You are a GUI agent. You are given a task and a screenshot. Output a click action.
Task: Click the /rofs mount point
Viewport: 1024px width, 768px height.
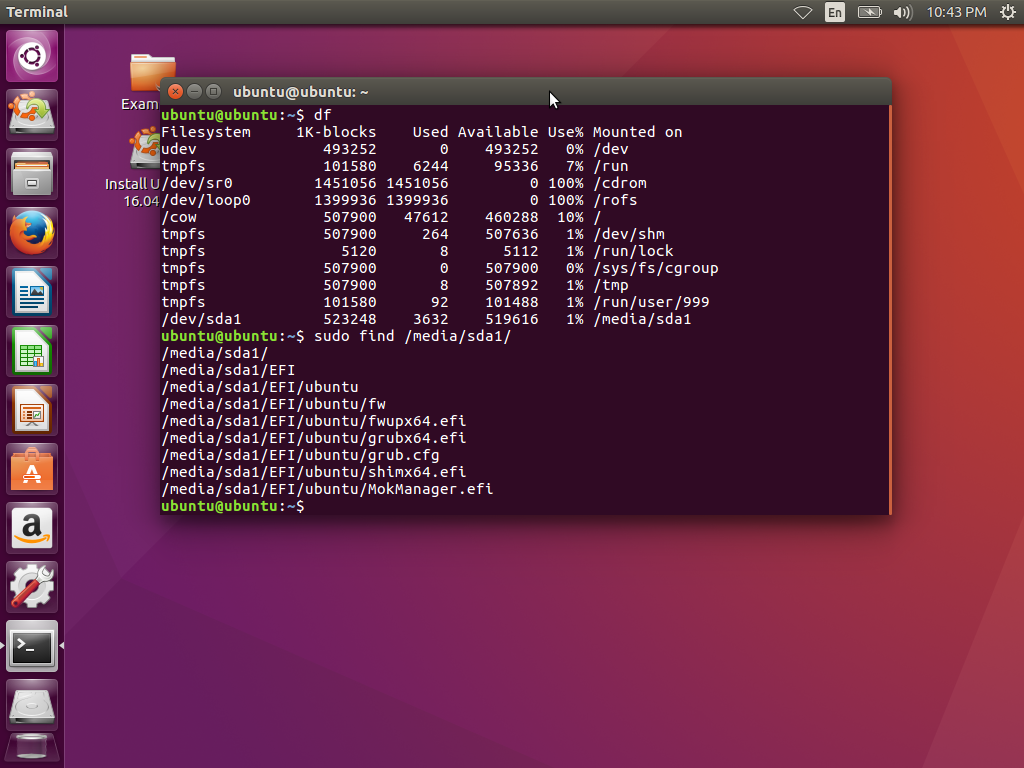pyautogui.click(x=615, y=200)
